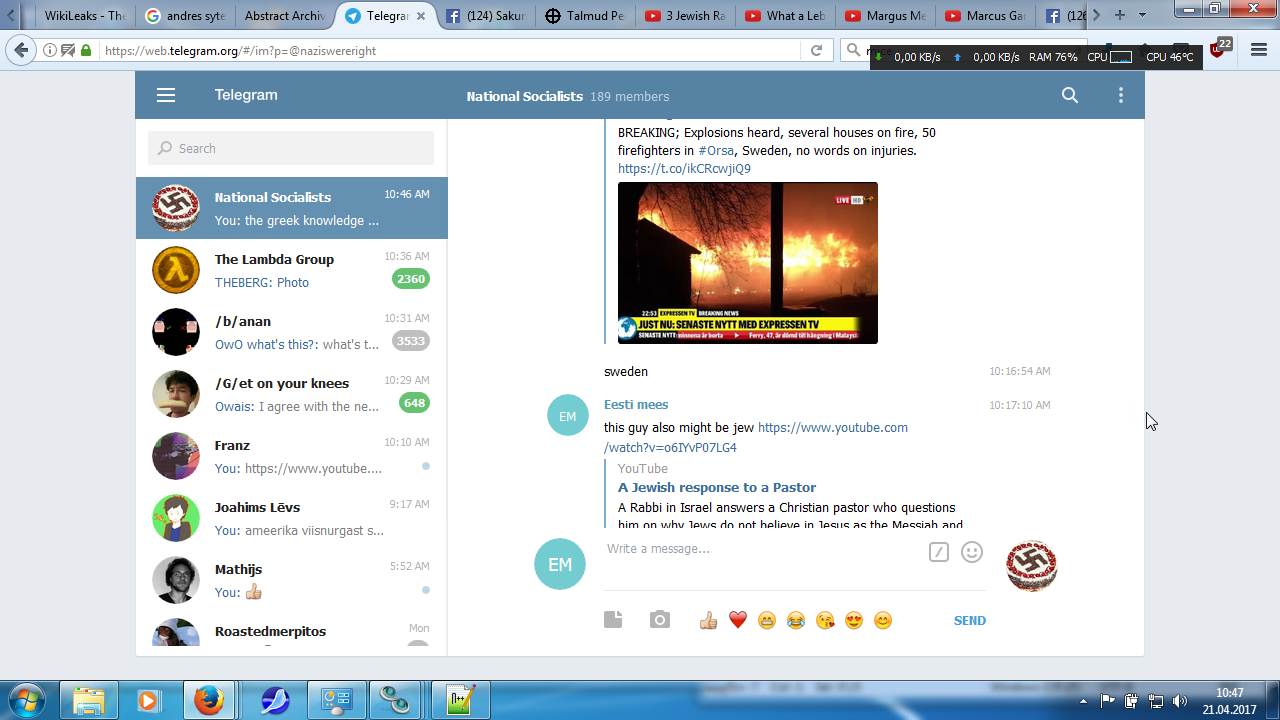Click the uBlock extension icon with badge 22
The image size is (1280, 720).
click(x=1220, y=48)
